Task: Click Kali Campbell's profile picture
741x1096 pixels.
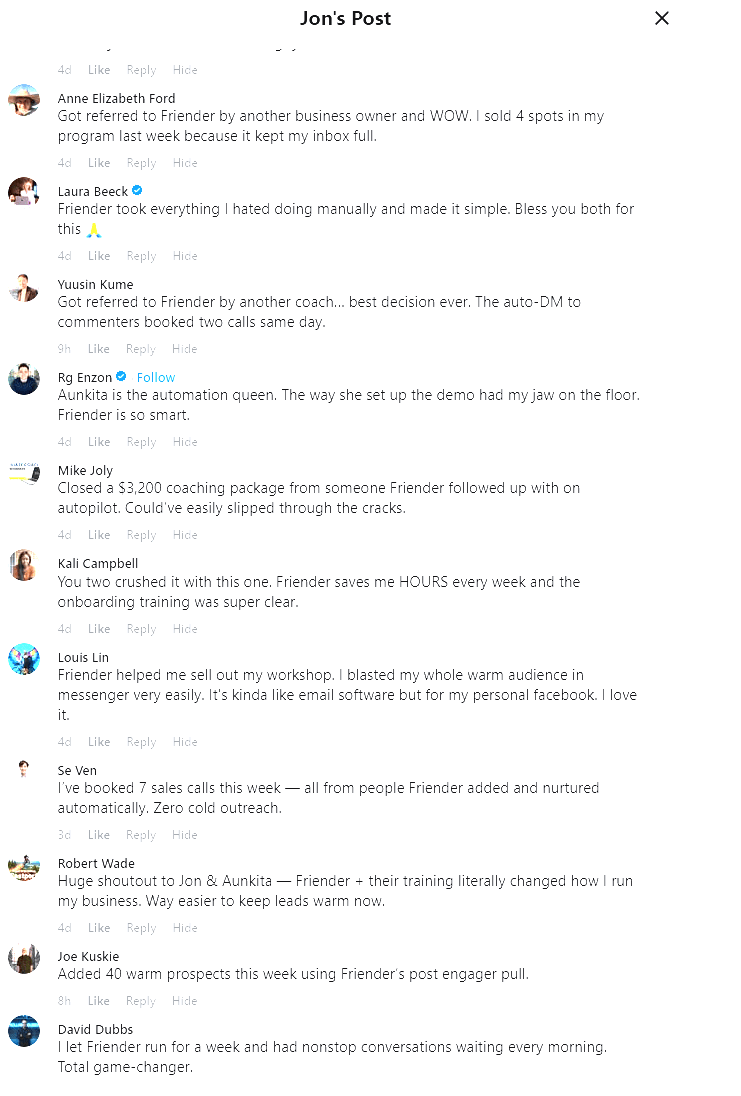Action: (x=24, y=565)
